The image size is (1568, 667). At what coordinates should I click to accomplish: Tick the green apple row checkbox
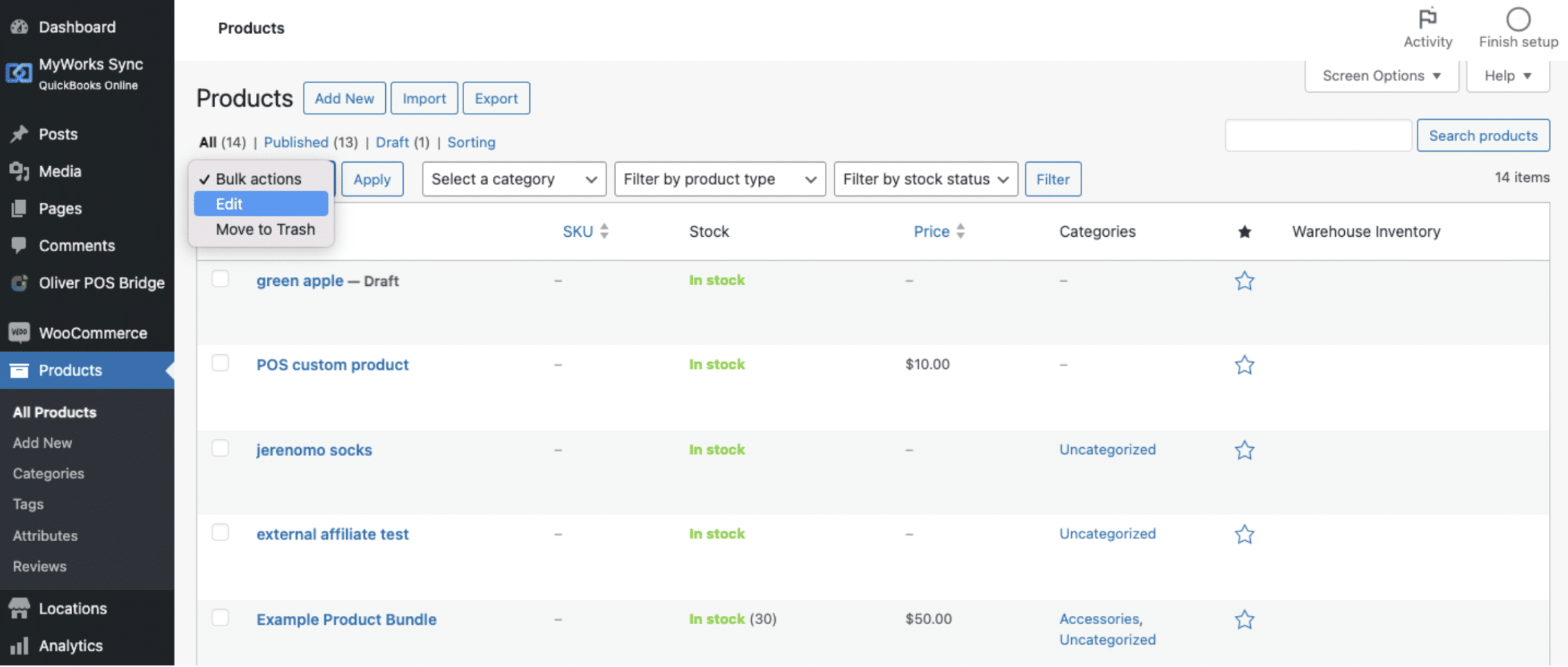[220, 279]
